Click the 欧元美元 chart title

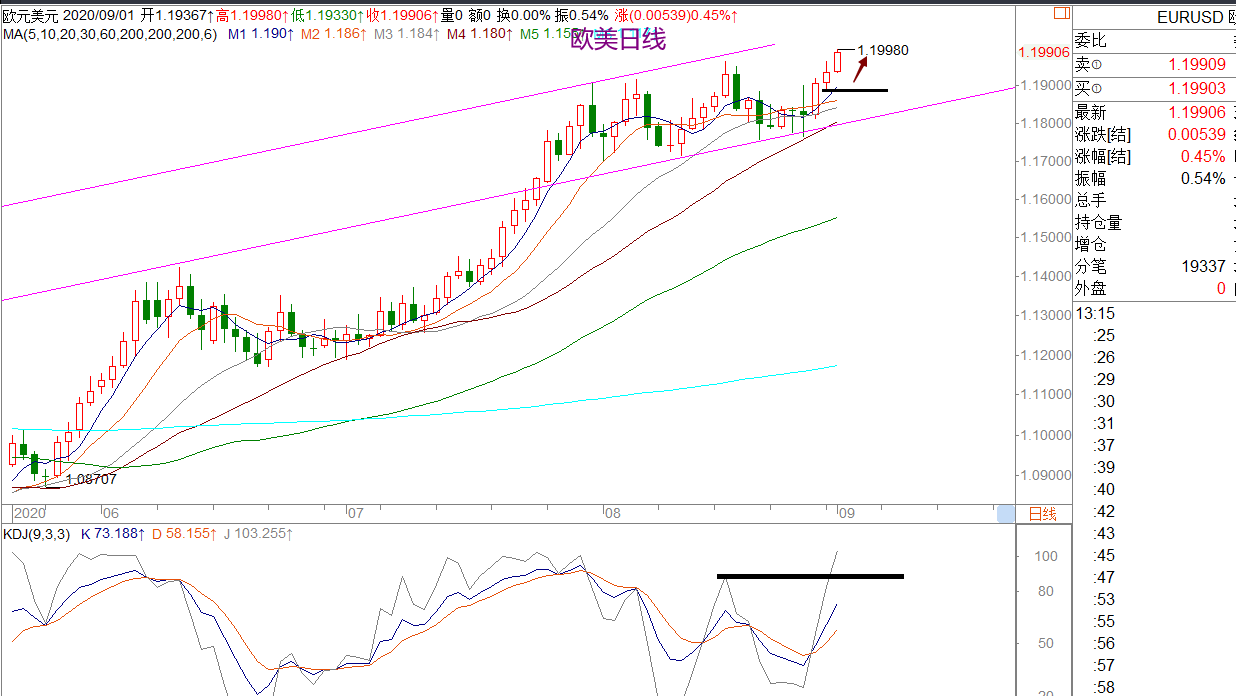pos(31,16)
